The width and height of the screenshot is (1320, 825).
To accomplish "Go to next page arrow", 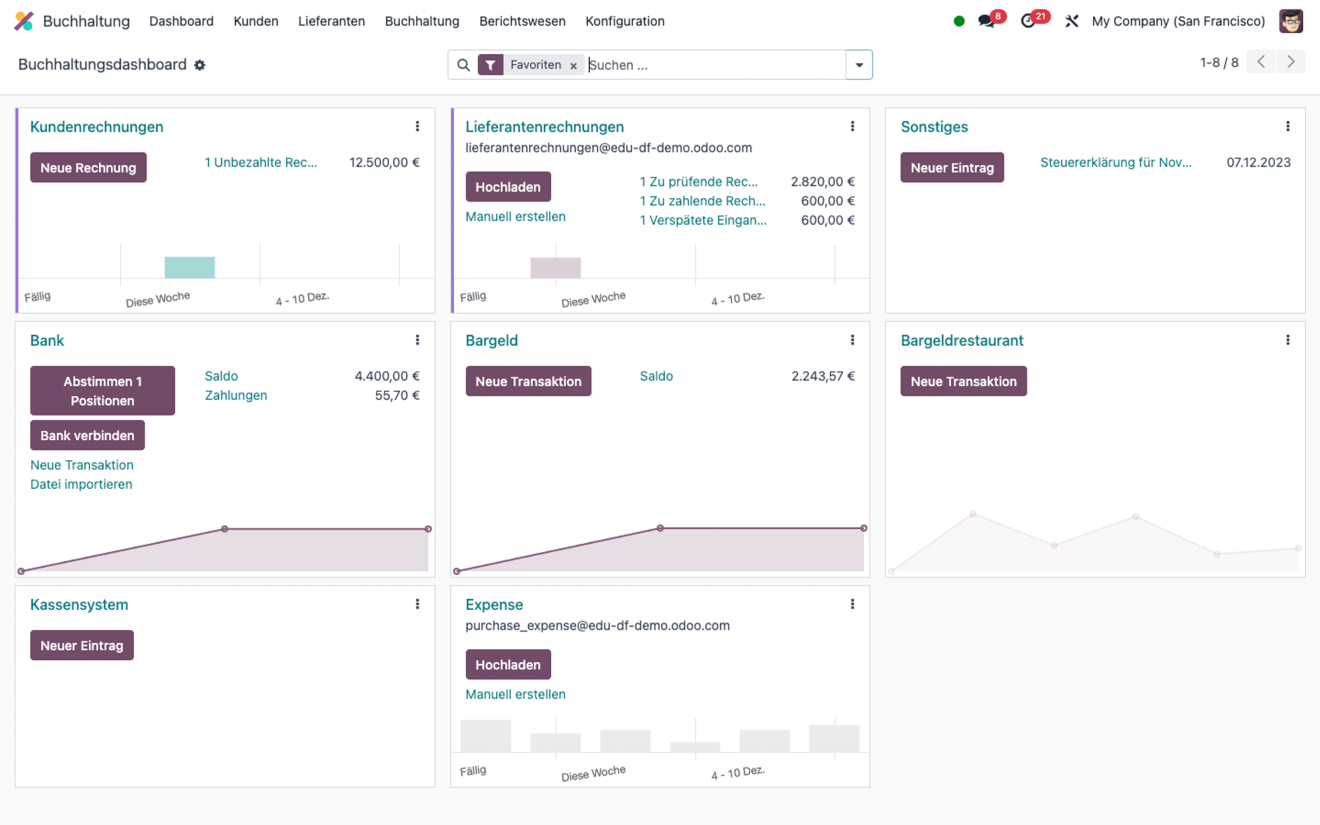I will coord(1291,62).
